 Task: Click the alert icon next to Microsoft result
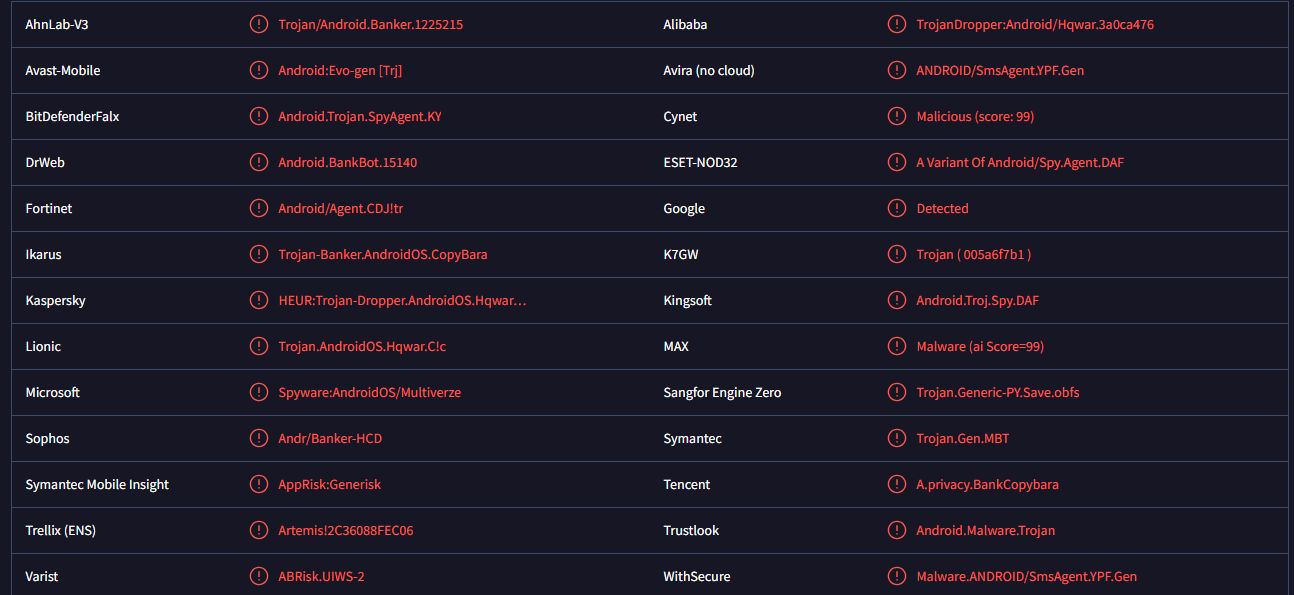(259, 392)
